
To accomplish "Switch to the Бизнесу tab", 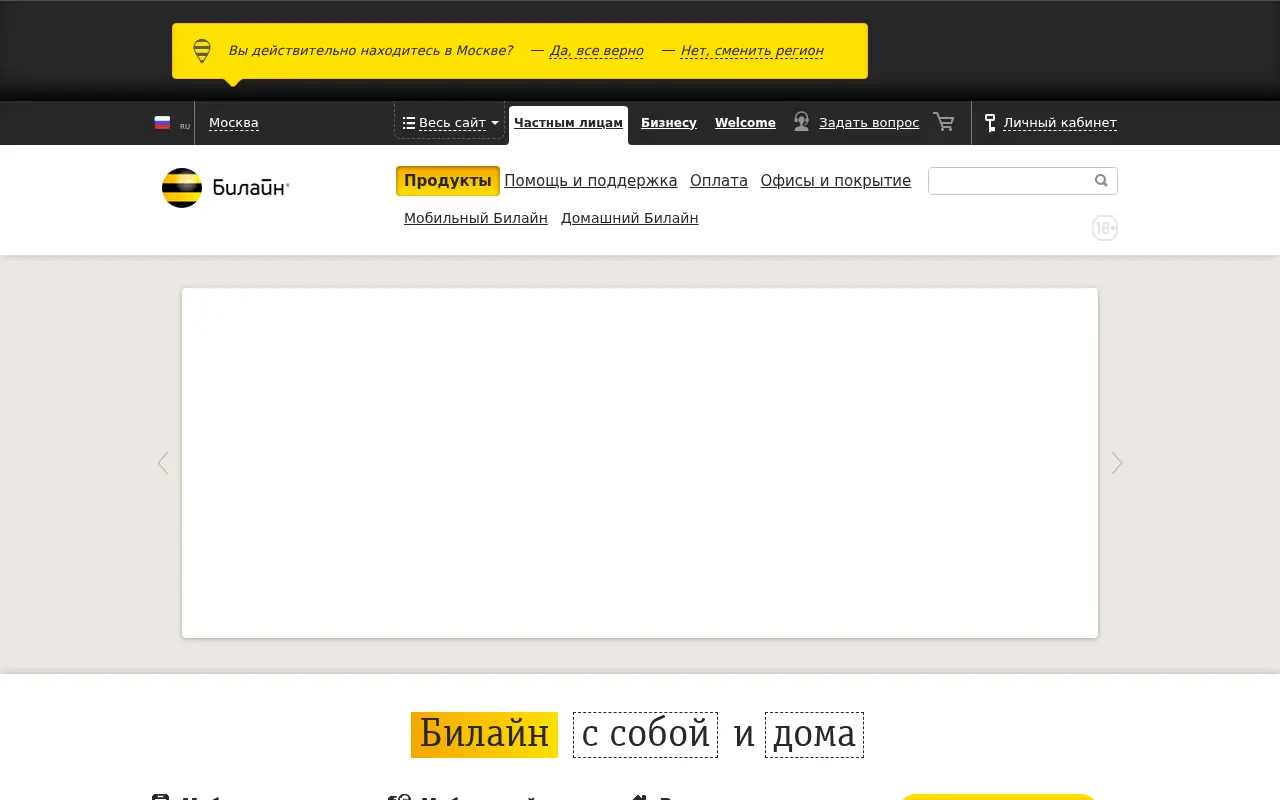I will 669,123.
